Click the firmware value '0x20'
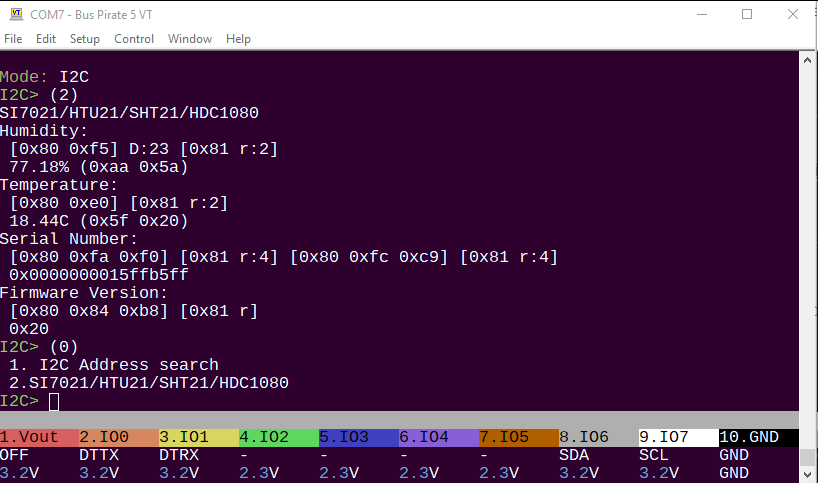This screenshot has width=818, height=483. [29, 329]
